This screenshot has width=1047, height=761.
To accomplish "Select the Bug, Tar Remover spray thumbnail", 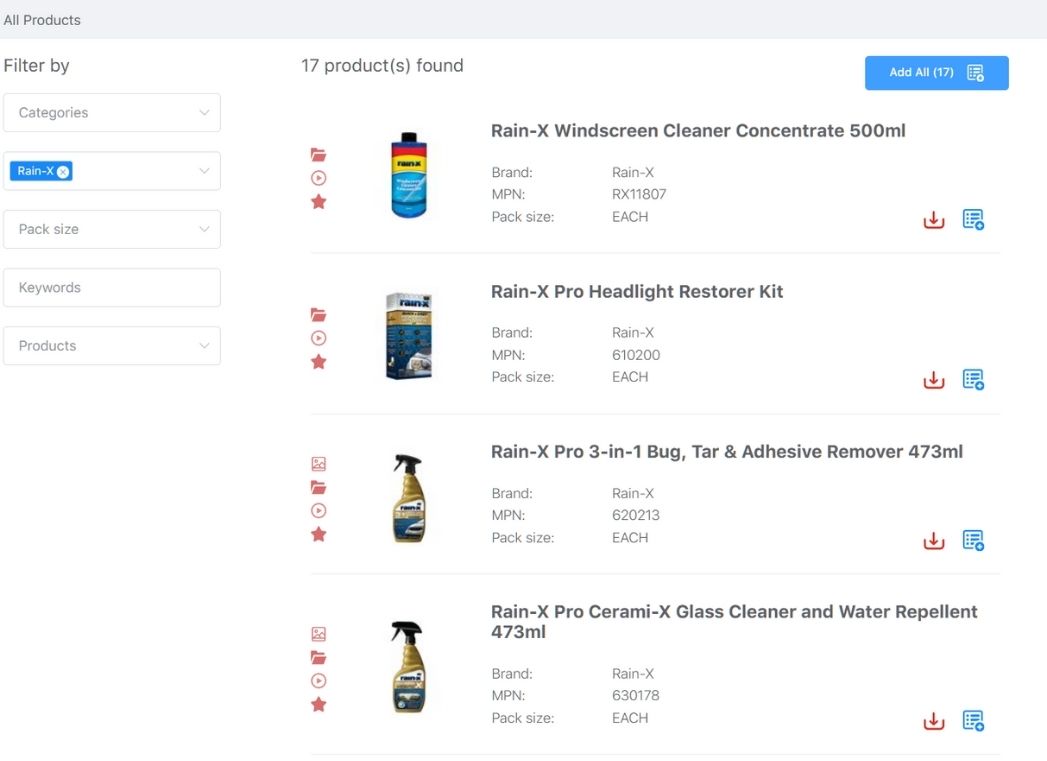I will [x=409, y=497].
